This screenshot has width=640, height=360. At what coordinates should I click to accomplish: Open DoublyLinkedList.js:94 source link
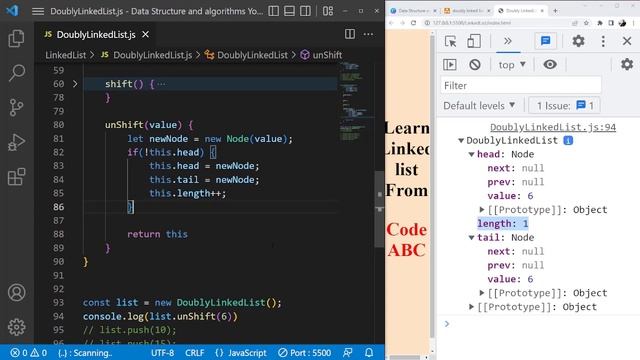click(553, 127)
